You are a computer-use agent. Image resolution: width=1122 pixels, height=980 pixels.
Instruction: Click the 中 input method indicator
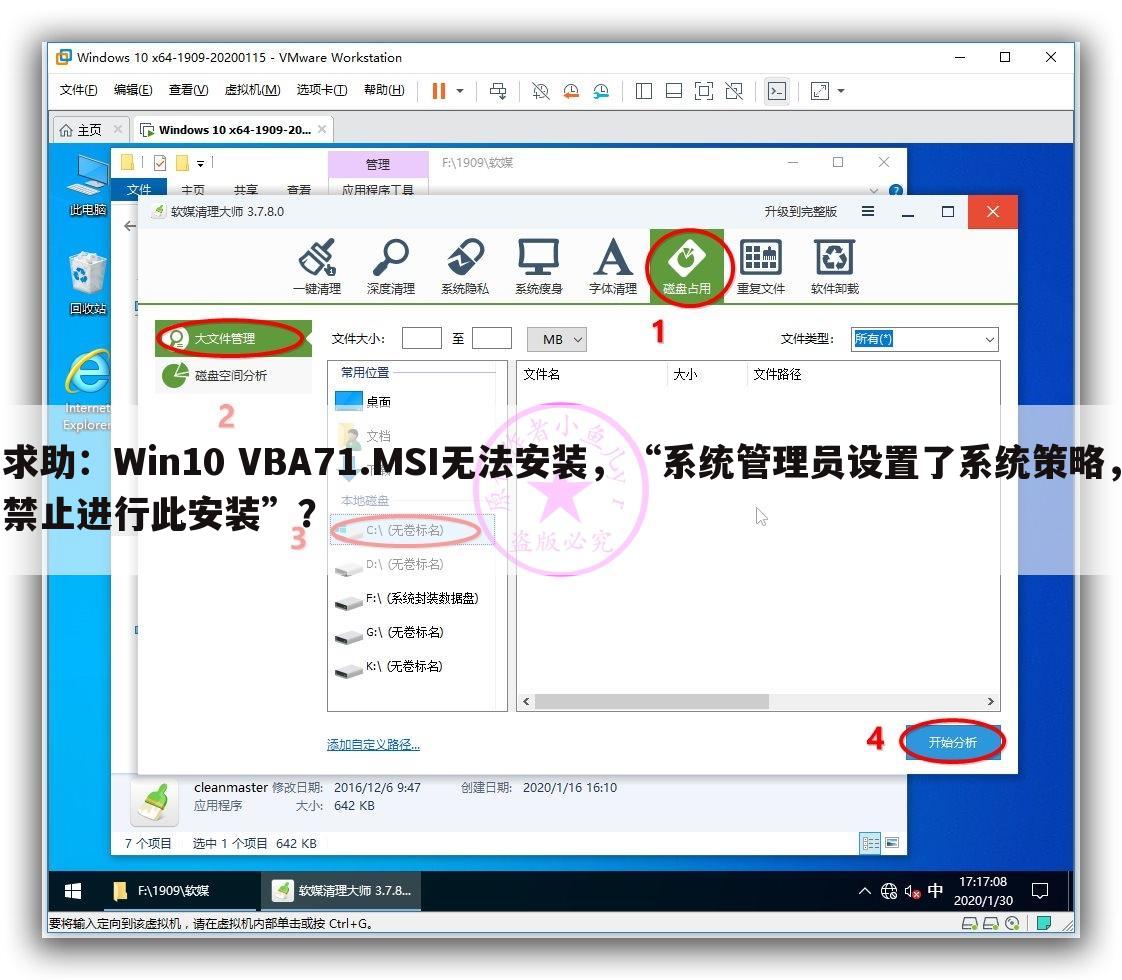coord(935,891)
